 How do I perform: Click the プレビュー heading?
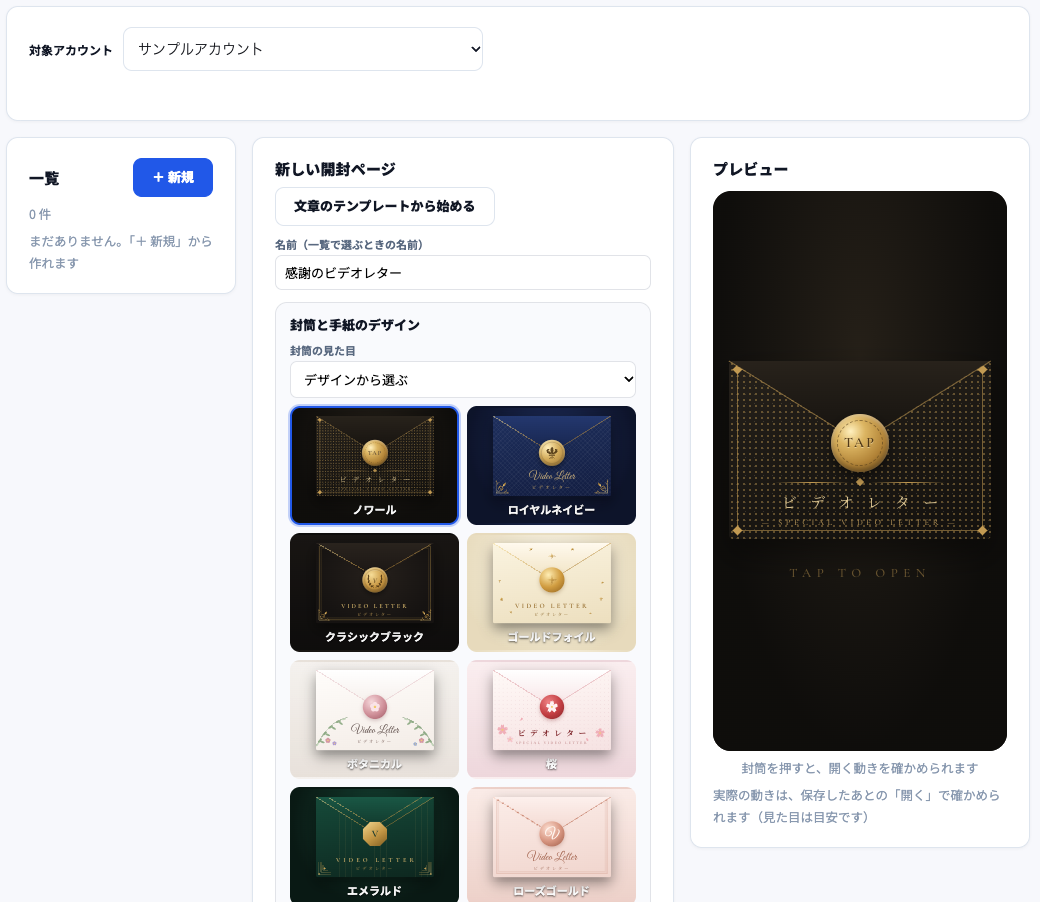pos(750,169)
